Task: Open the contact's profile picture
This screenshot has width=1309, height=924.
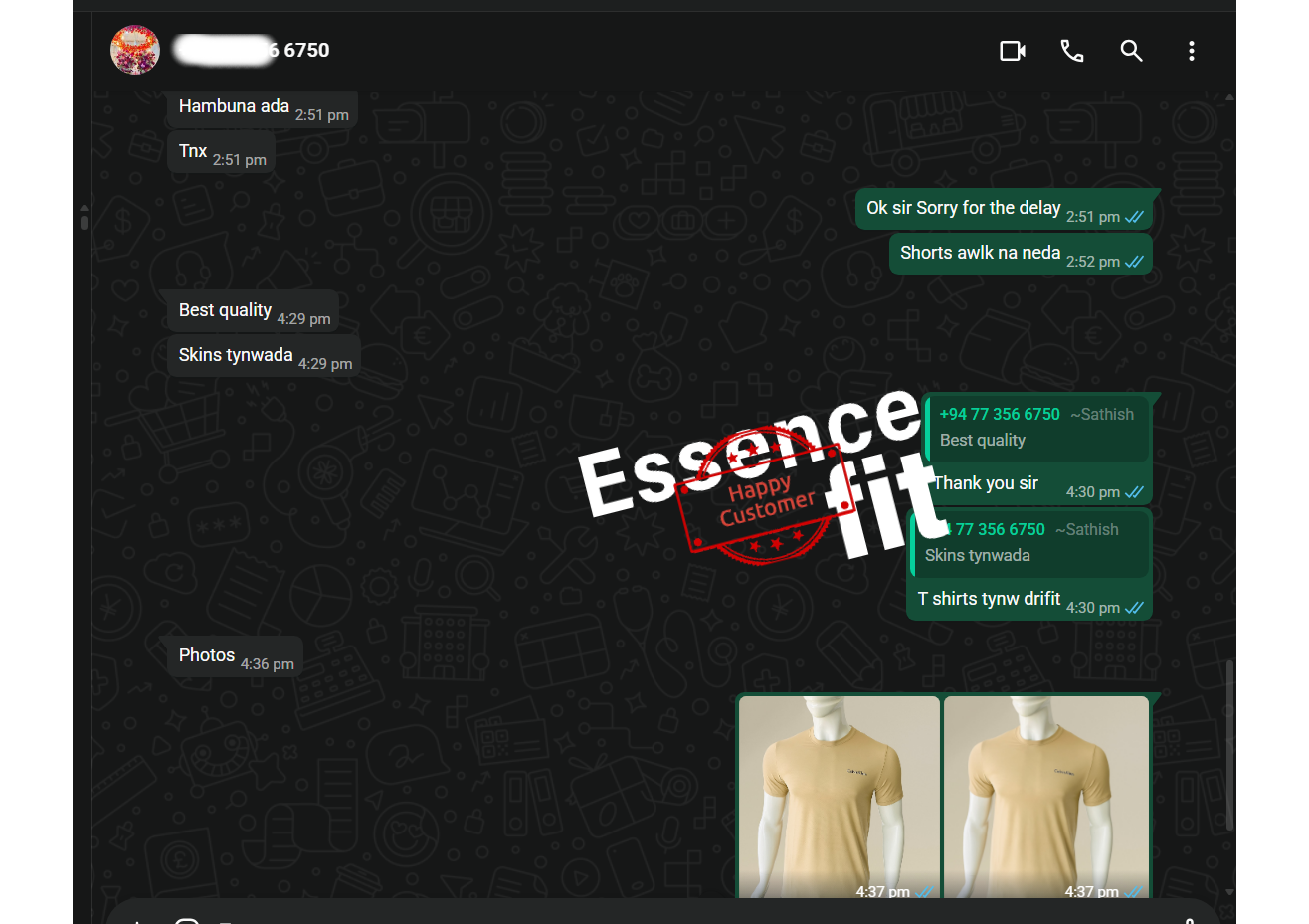Action: pos(135,50)
